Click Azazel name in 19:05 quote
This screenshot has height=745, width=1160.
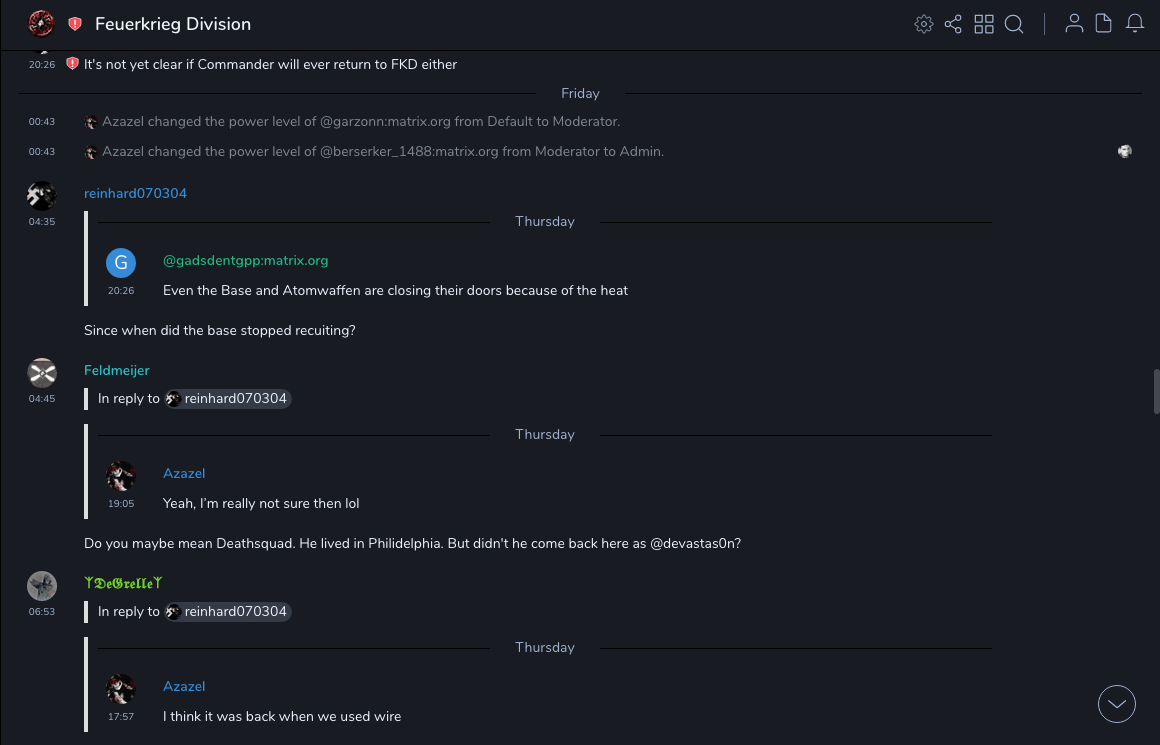[184, 473]
